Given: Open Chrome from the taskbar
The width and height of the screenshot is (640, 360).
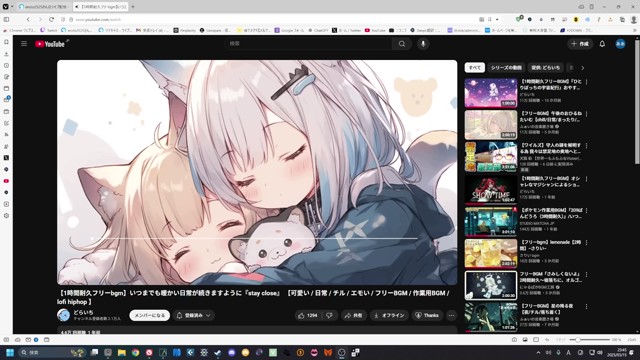Looking at the screenshot, I should click(136, 353).
